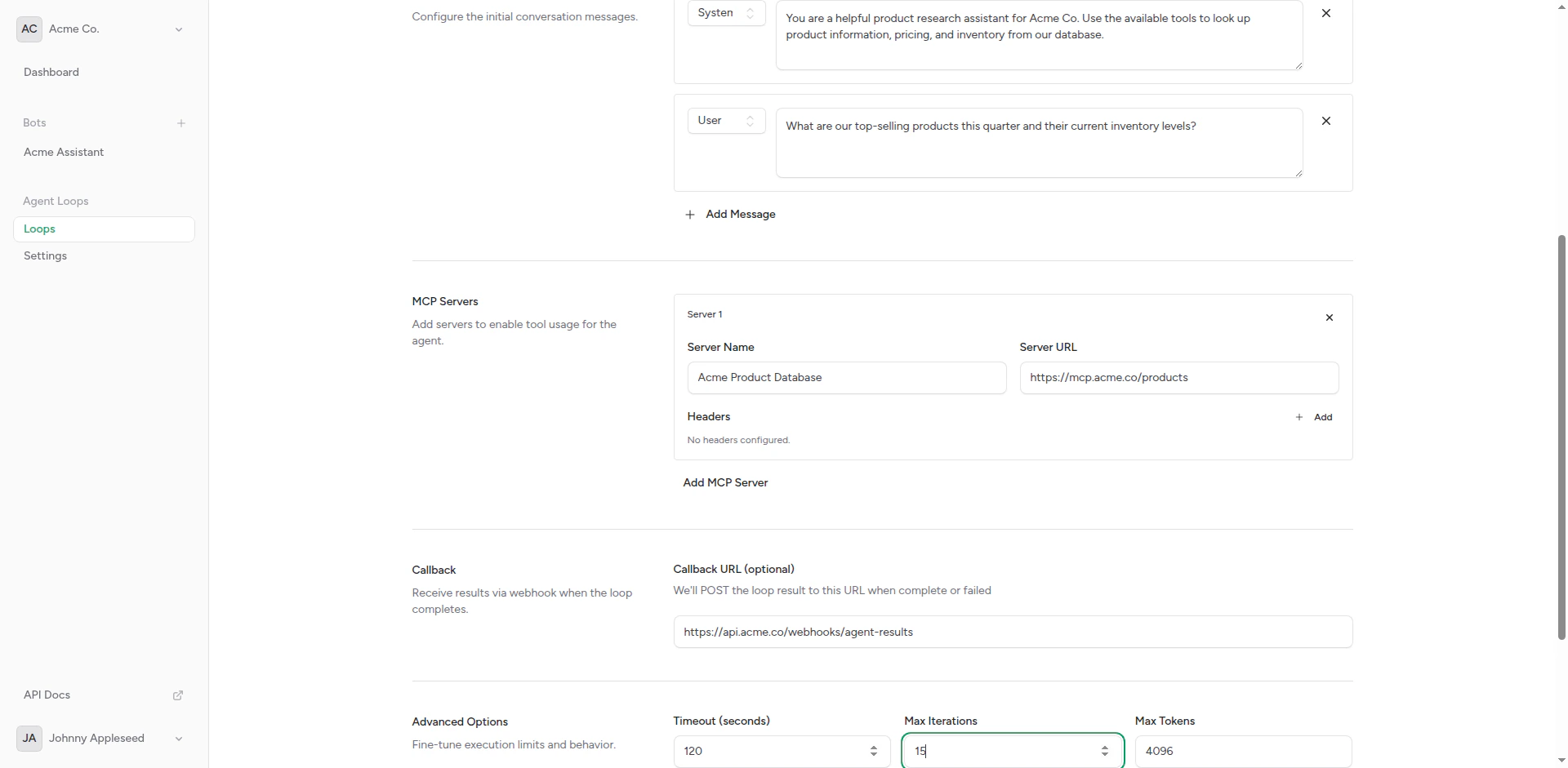Dismiss the User message with the X icon

tap(1326, 120)
